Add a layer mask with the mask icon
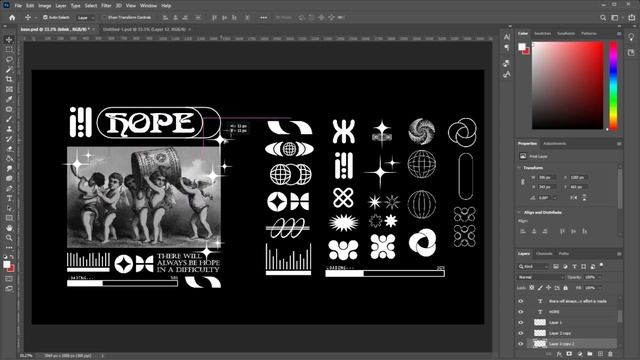The image size is (640, 360). click(x=569, y=354)
